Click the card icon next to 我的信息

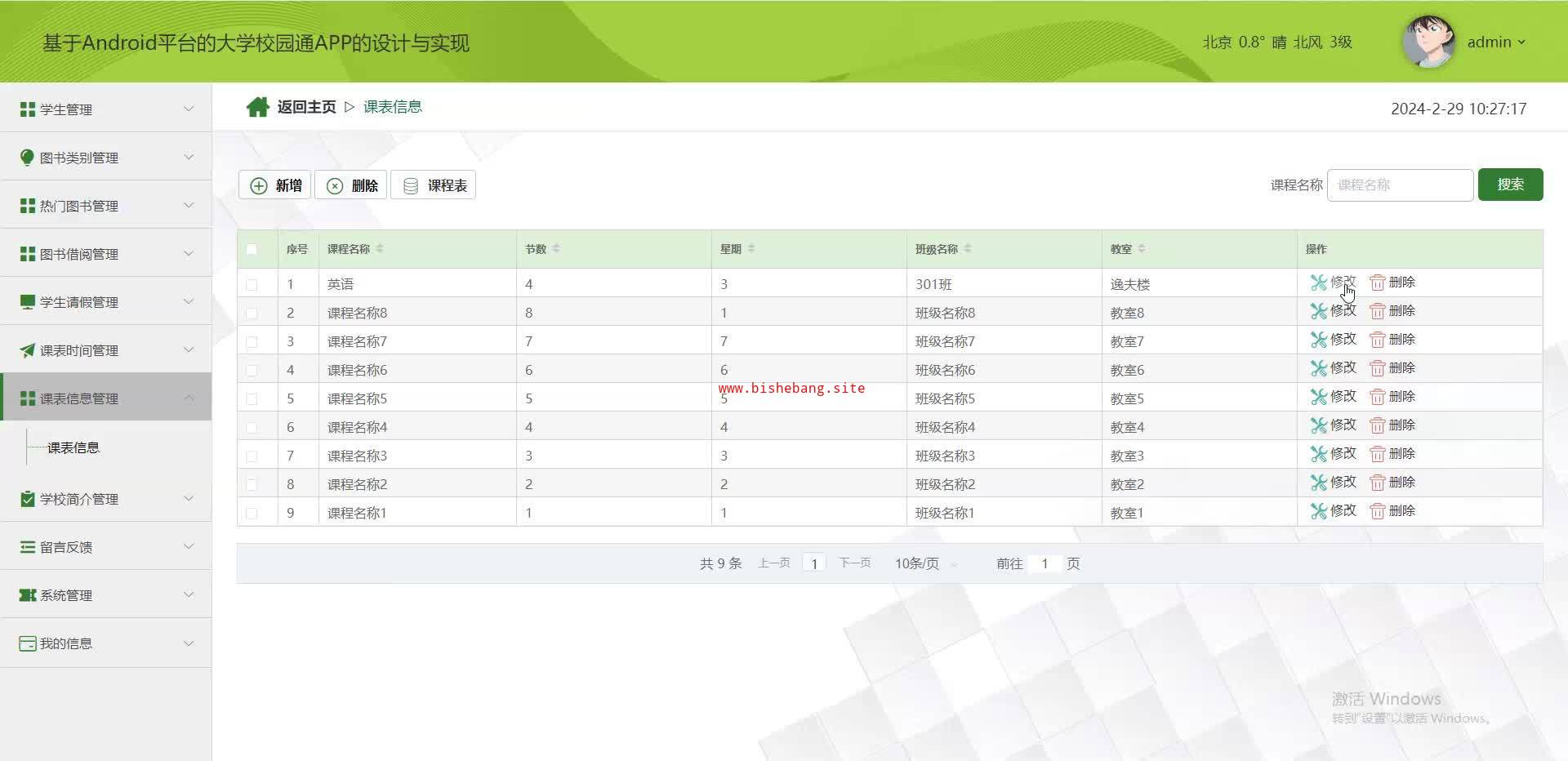point(28,643)
